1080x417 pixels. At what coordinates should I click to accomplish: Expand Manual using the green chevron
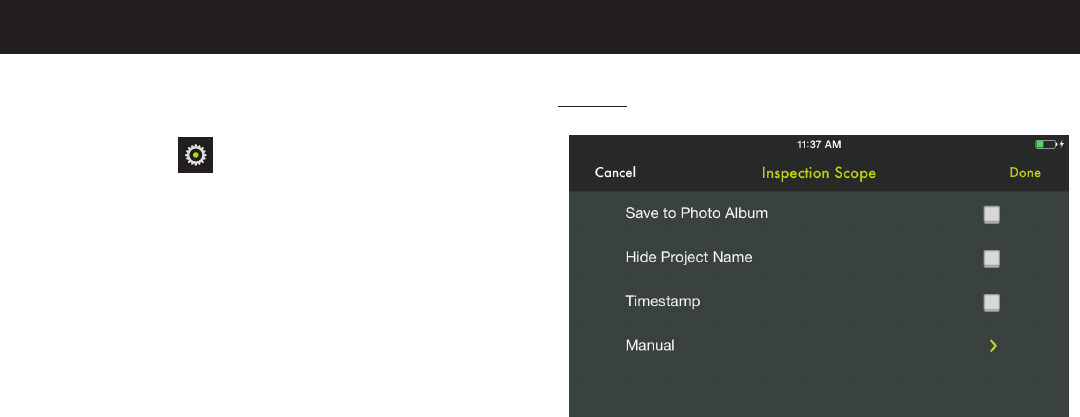pyautogui.click(x=993, y=346)
